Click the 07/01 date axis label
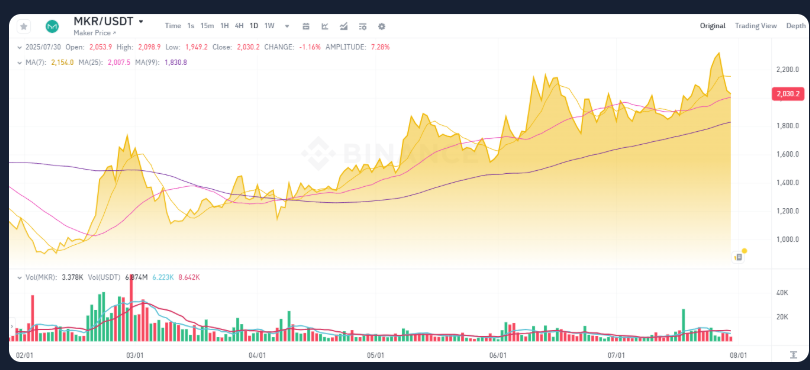This screenshot has height=370, width=810. point(616,356)
